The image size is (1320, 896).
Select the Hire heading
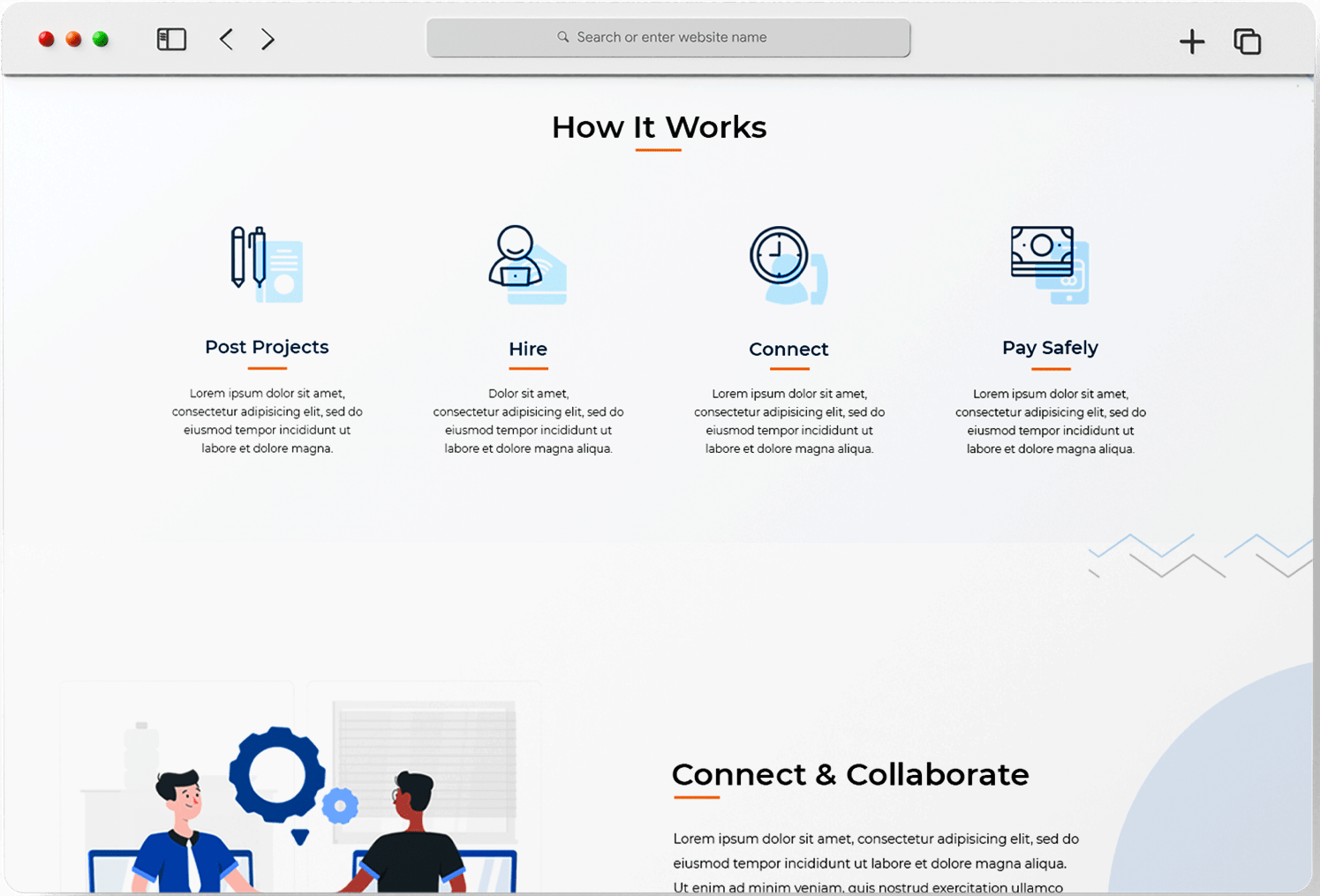(x=528, y=349)
